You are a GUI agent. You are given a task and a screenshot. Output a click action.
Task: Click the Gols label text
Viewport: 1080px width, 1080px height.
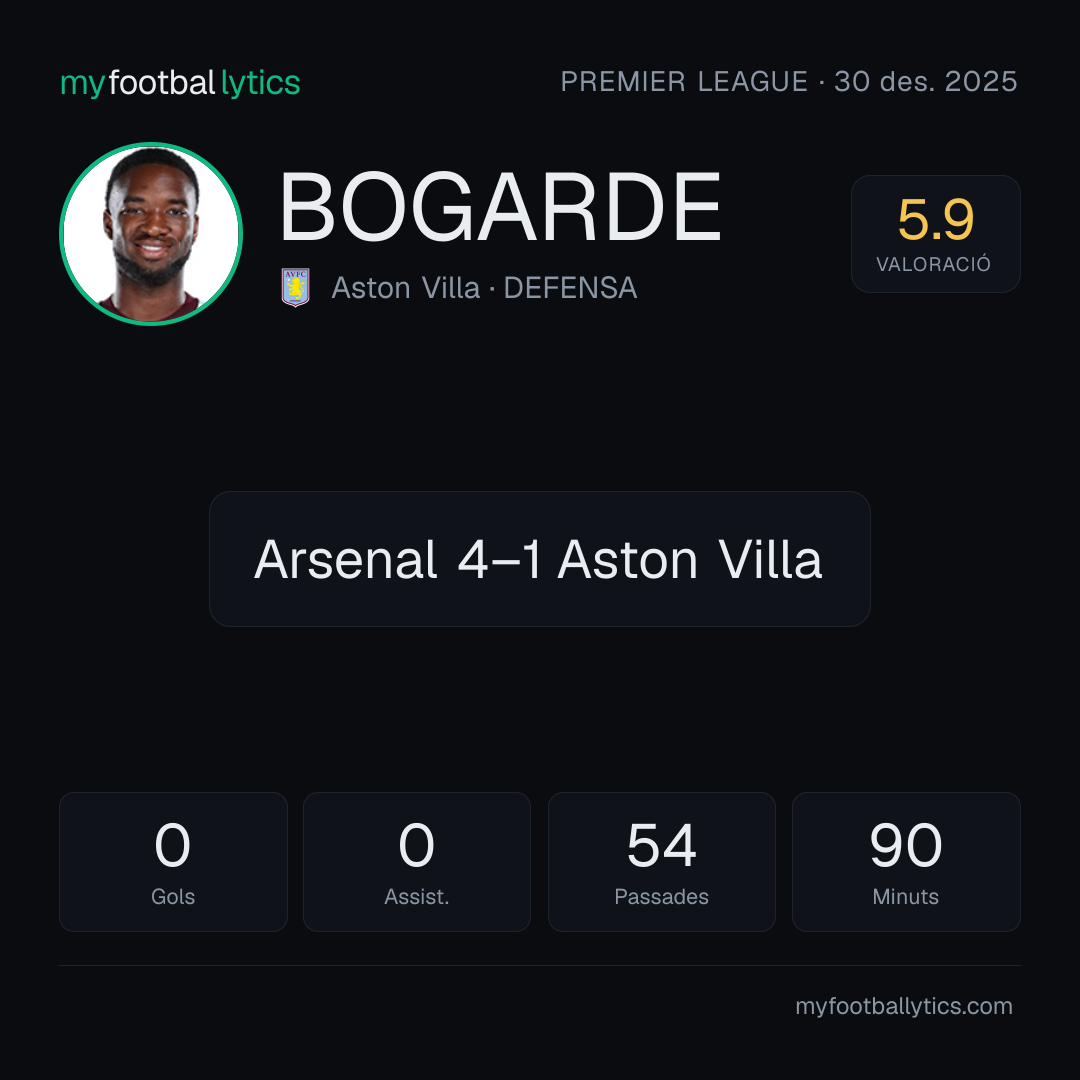(173, 896)
